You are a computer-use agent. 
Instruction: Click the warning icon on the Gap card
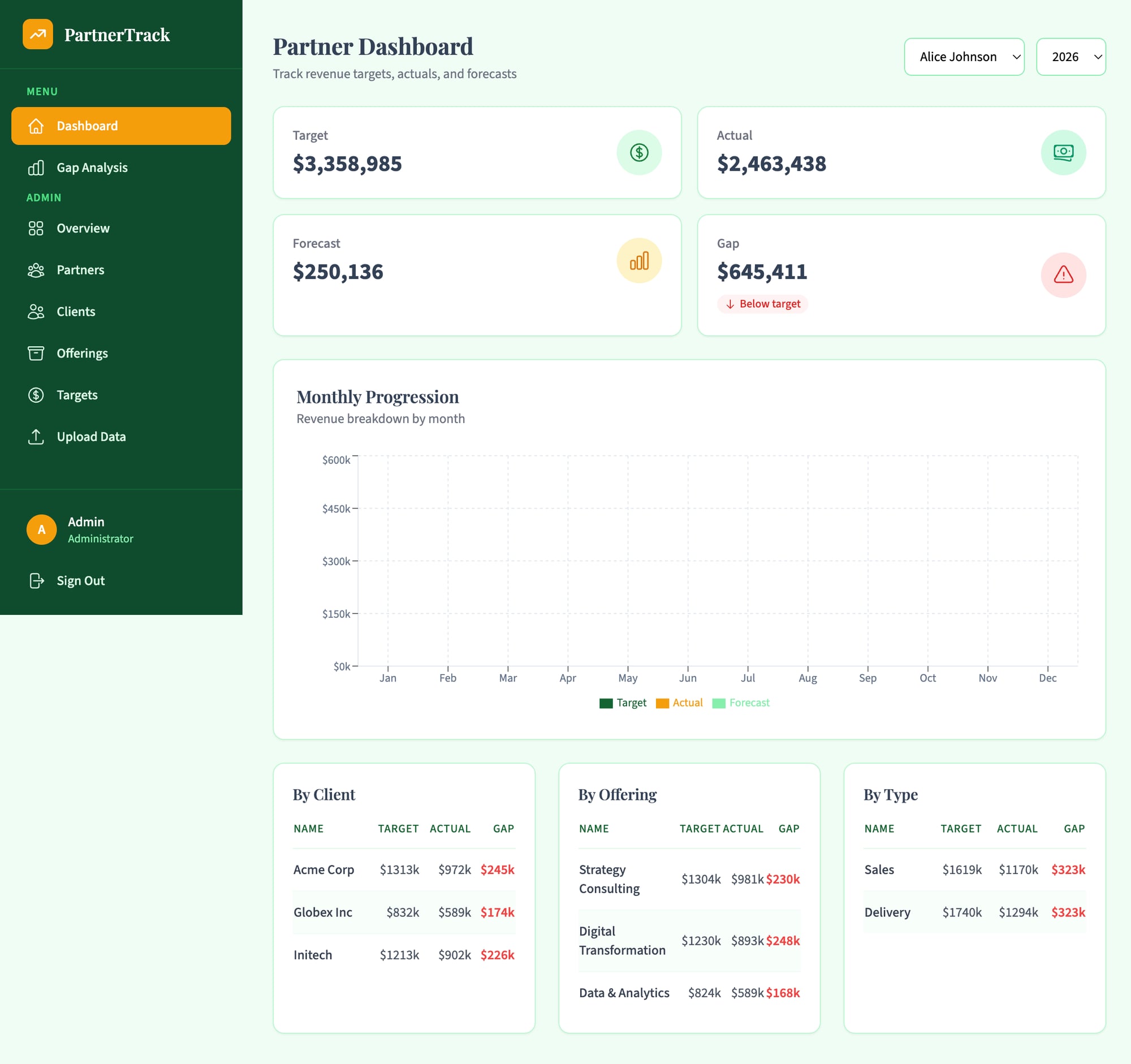[1063, 275]
